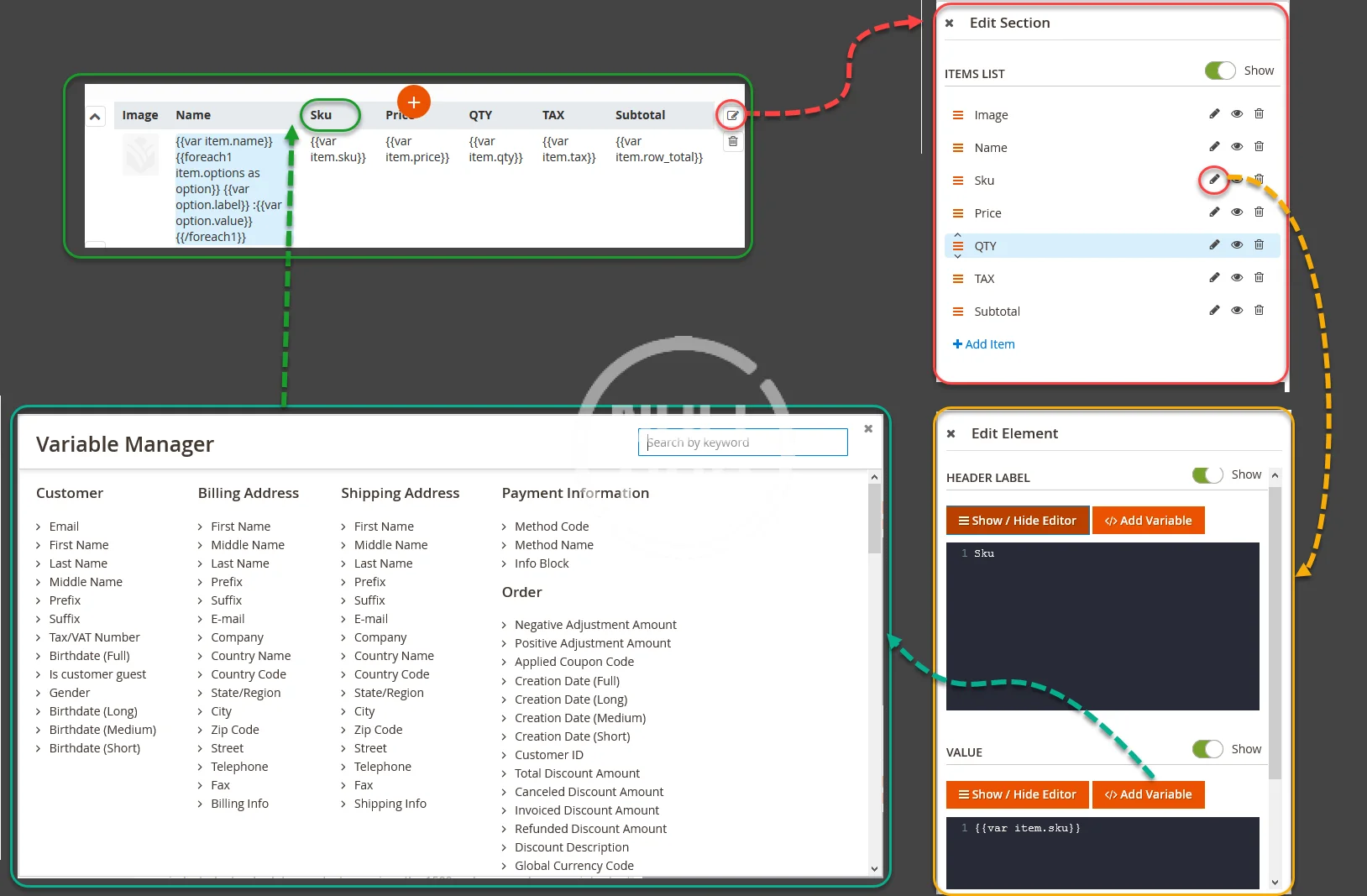Toggle visibility eye for the Name item
Image resolution: width=1367 pixels, height=896 pixels.
point(1236,147)
